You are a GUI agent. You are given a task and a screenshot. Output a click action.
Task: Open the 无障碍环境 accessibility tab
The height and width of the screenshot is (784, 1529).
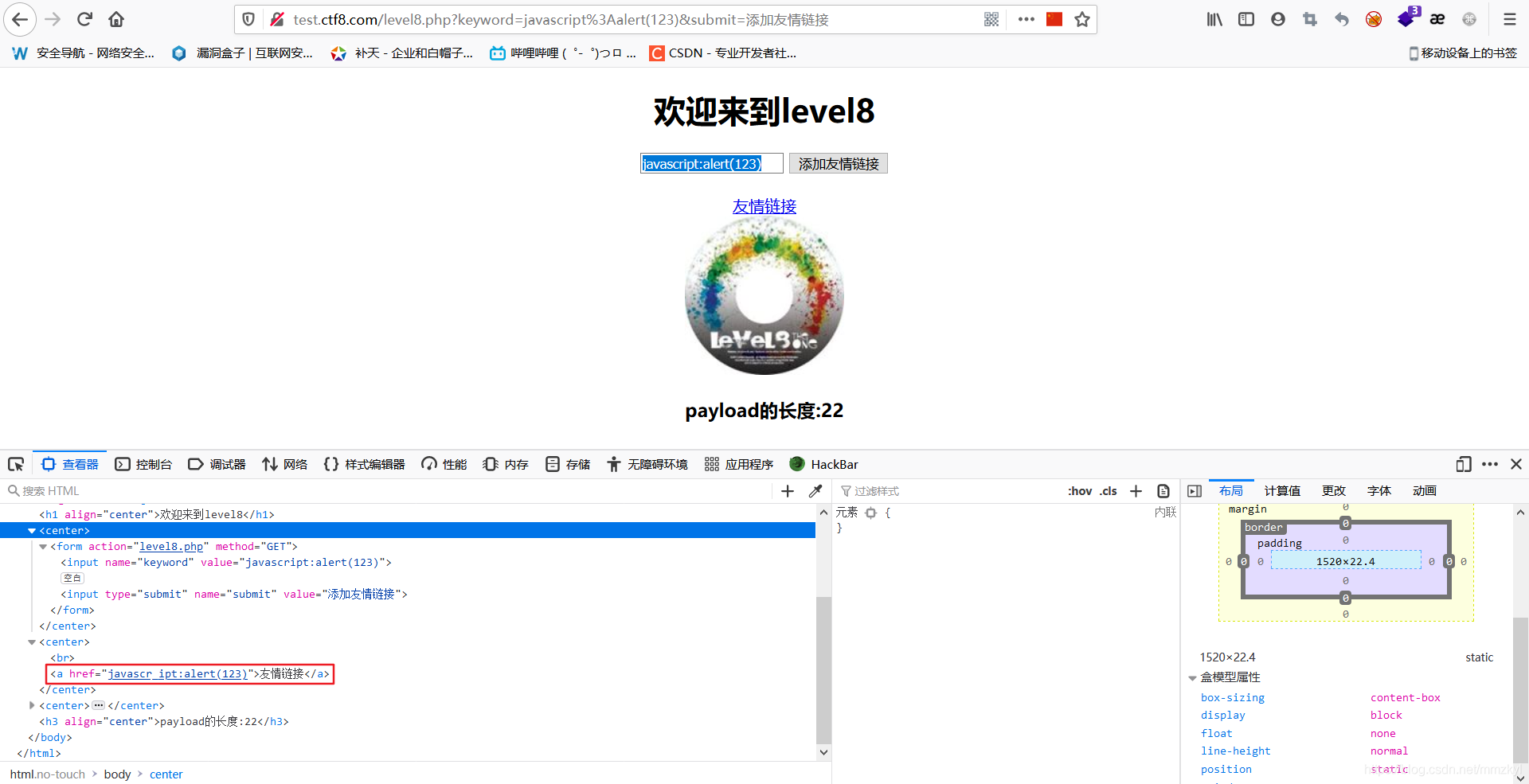(647, 464)
